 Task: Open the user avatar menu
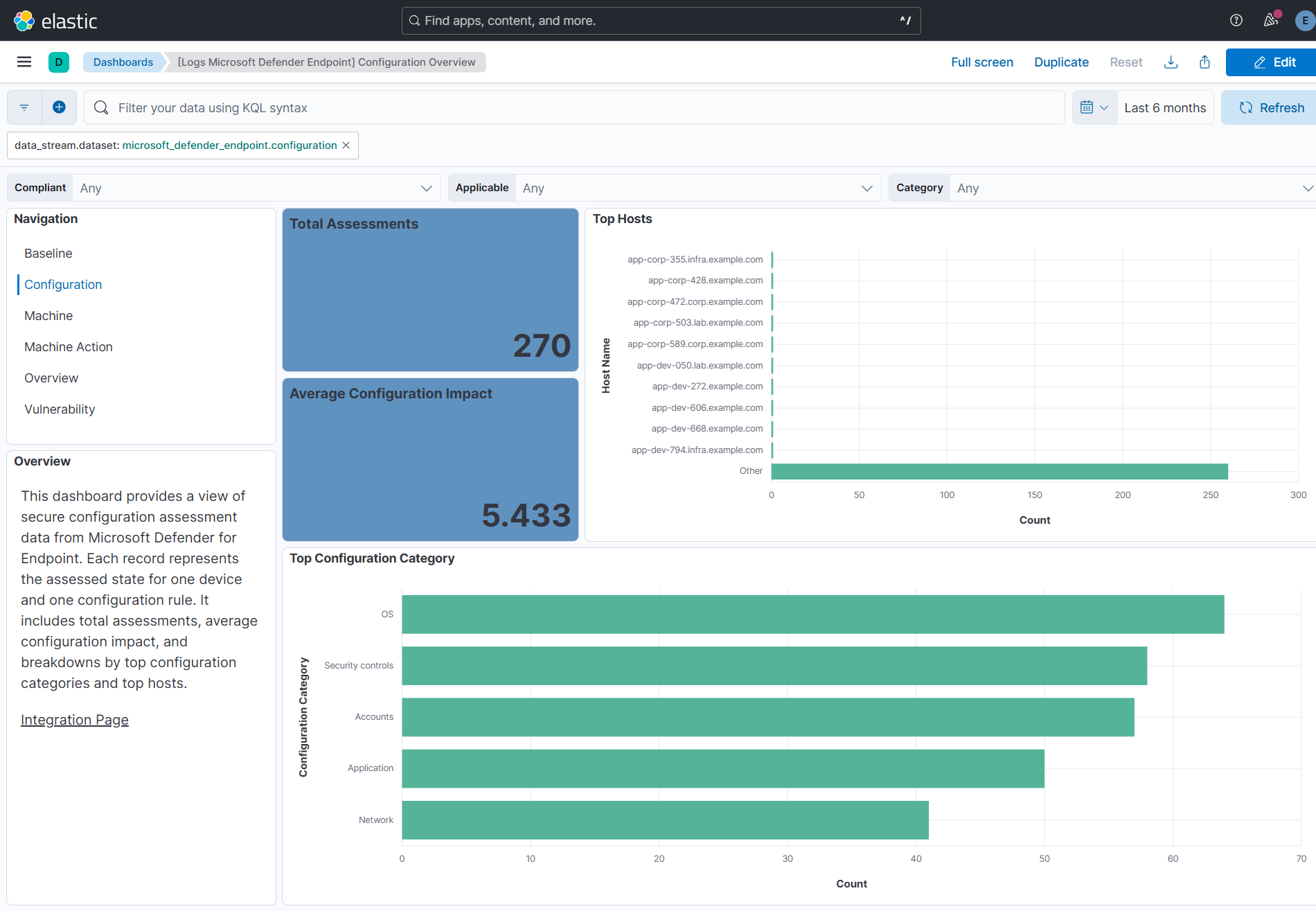(1305, 21)
